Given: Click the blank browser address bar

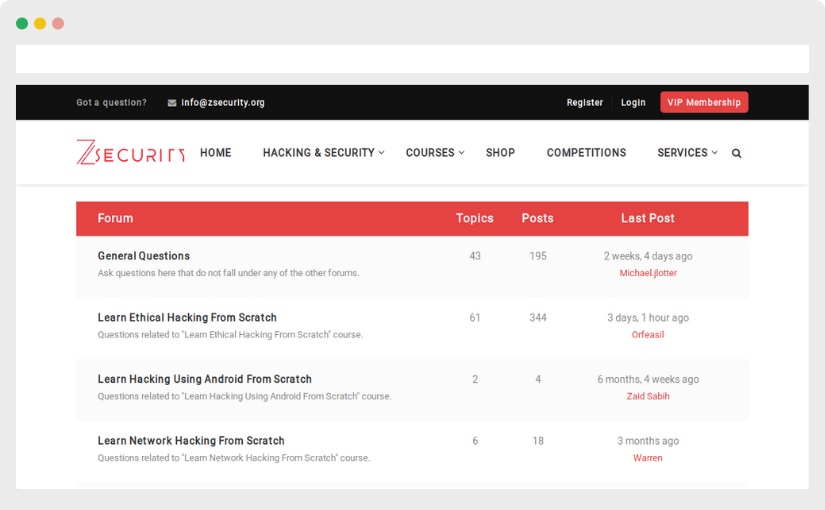Looking at the screenshot, I should [412, 59].
